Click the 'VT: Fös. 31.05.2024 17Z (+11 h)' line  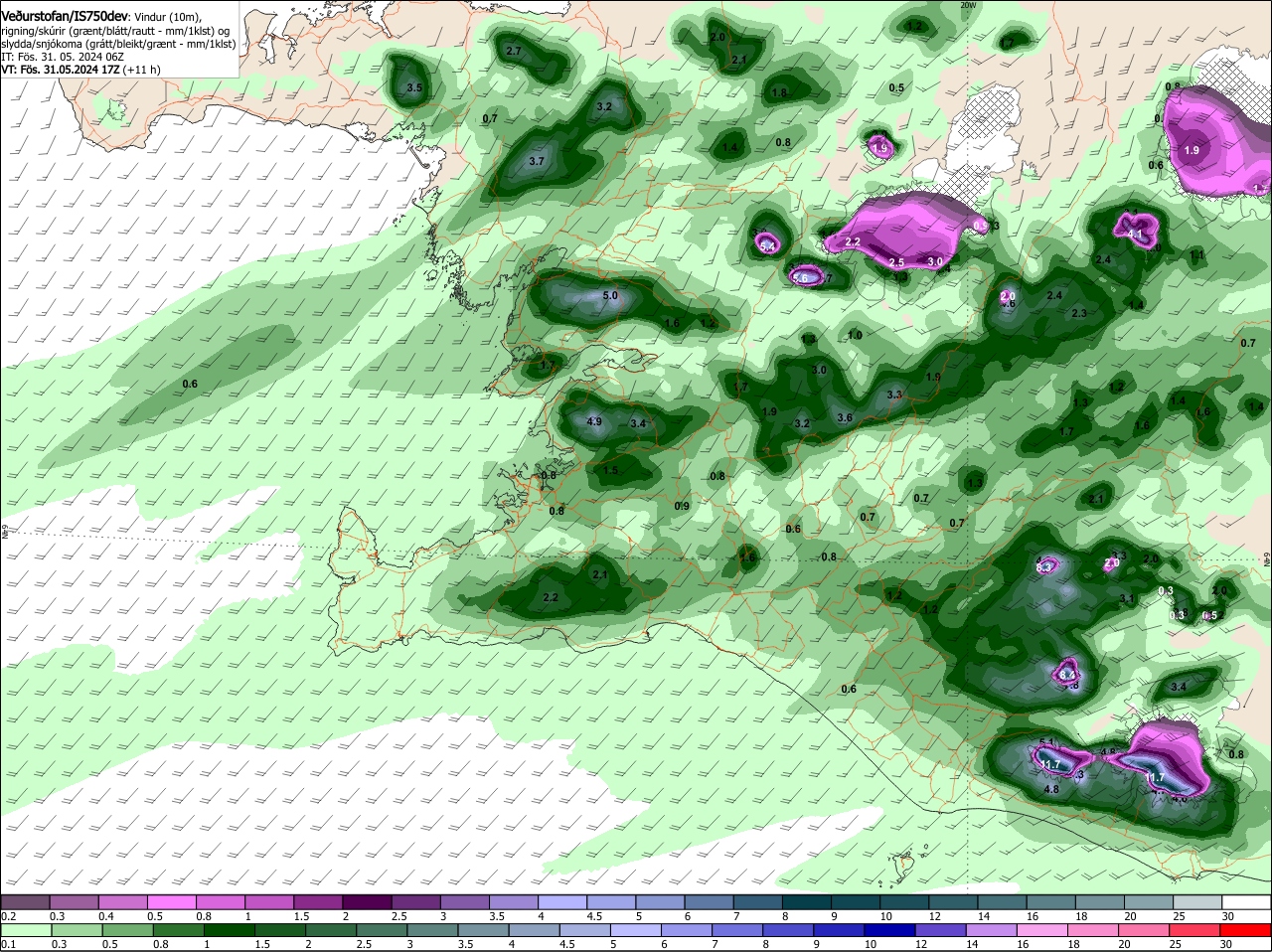80,70
